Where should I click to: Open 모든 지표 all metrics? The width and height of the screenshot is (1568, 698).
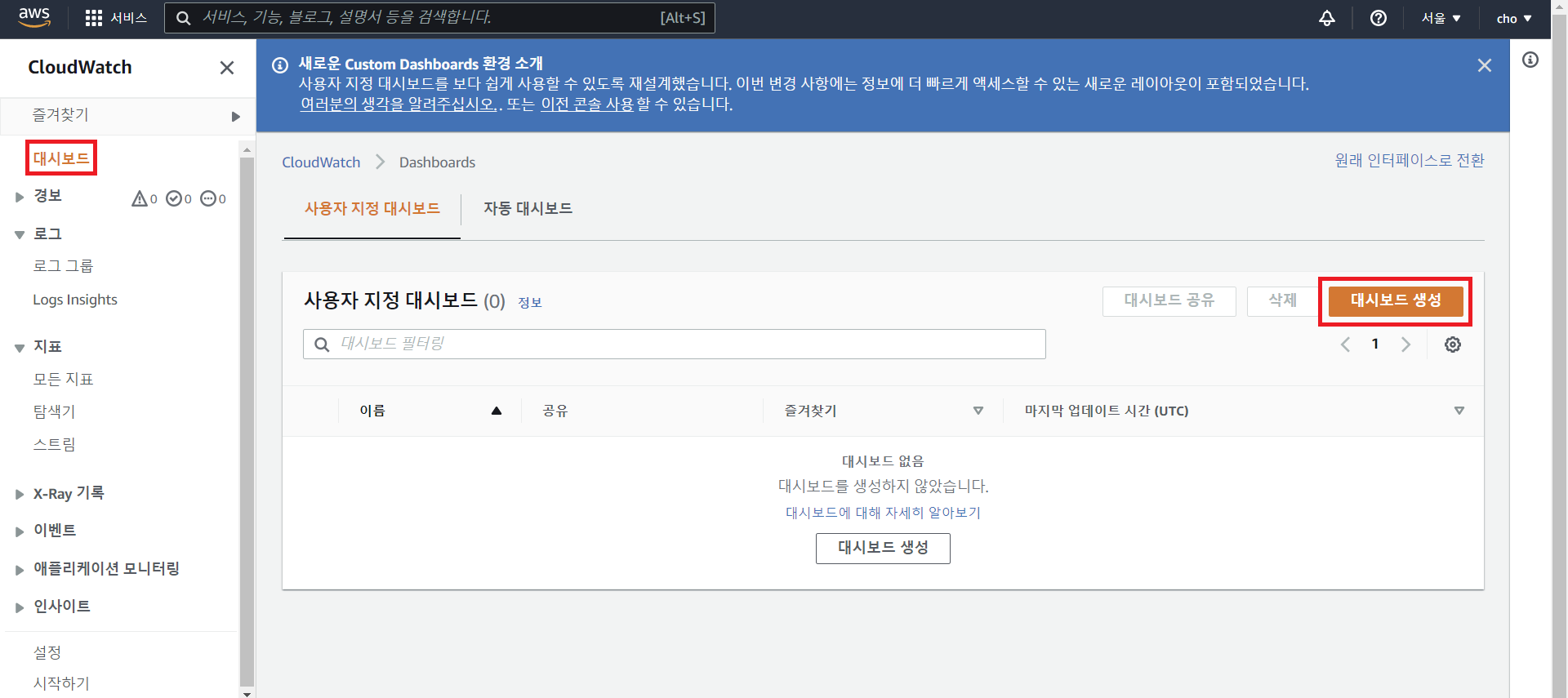63,379
